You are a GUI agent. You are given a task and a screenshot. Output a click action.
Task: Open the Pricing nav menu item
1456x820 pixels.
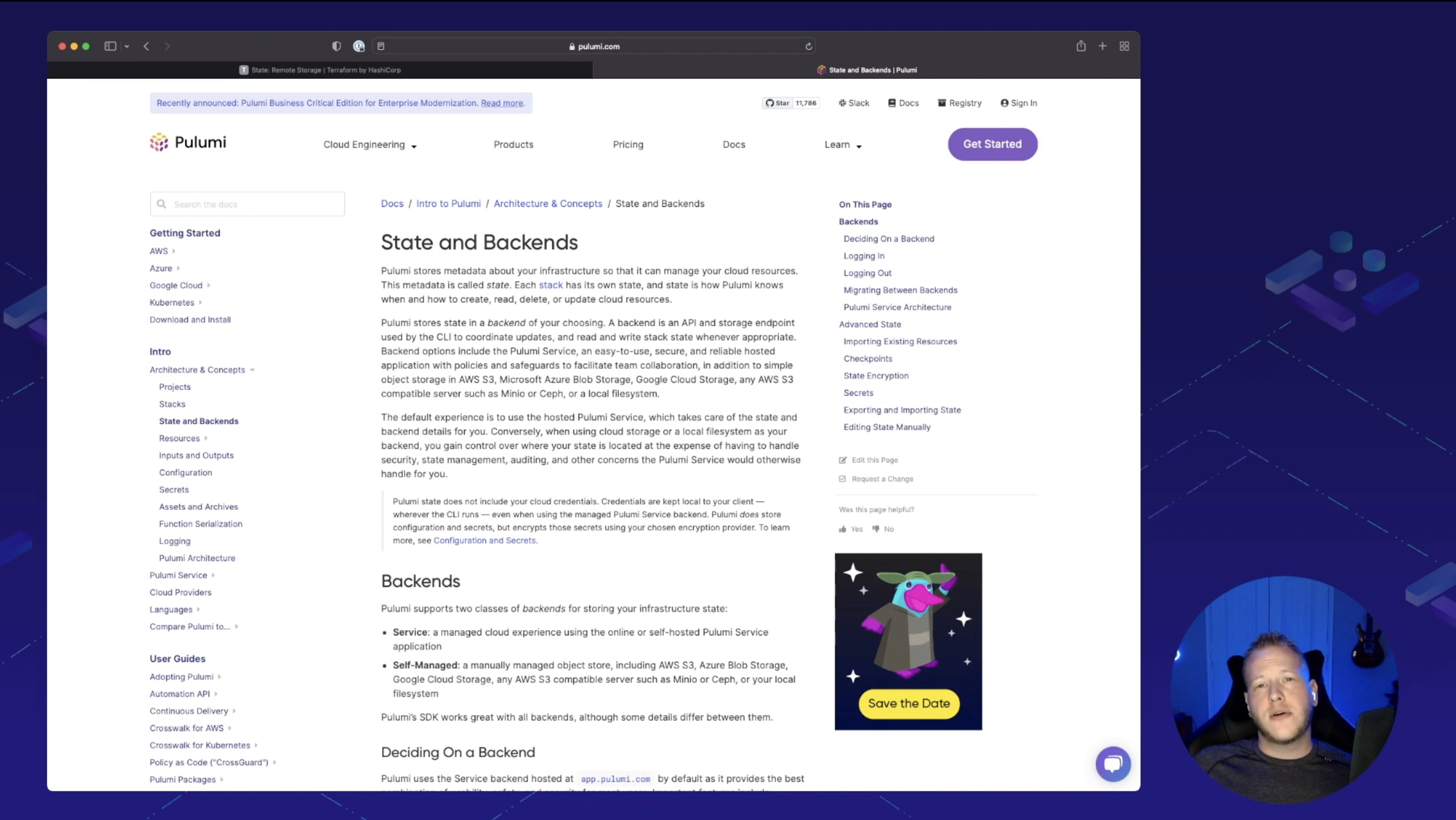628,145
